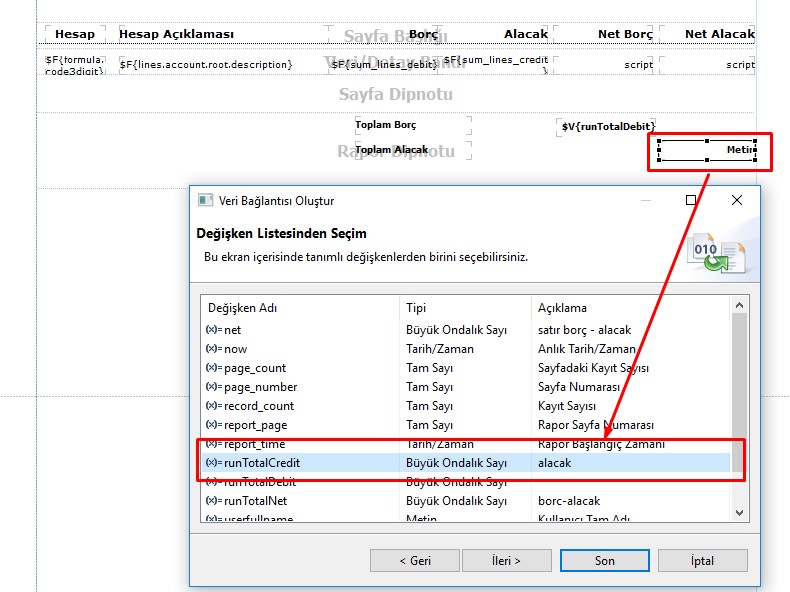The image size is (790, 592).
Task: Click the variable icon next to record_count
Action: (213, 406)
